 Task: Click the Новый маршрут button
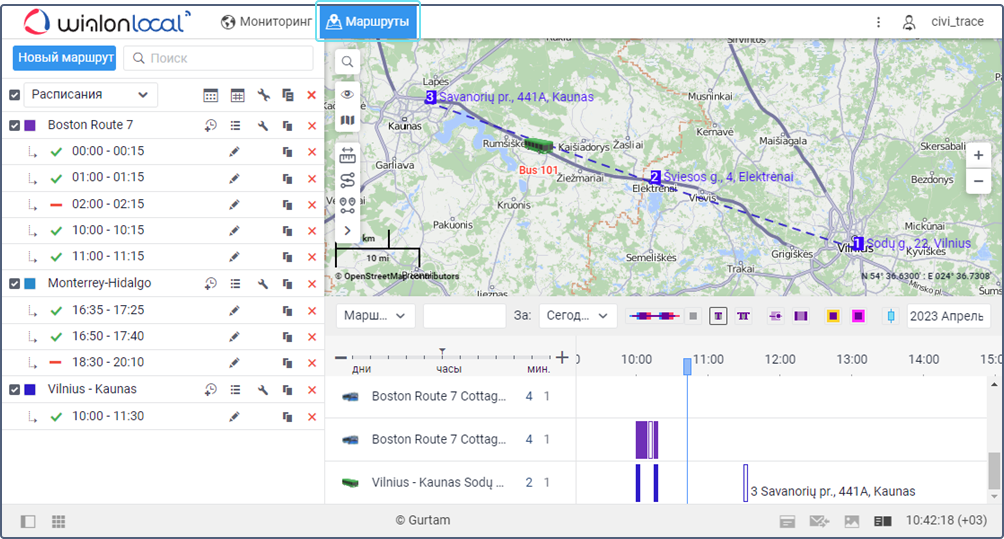point(64,58)
